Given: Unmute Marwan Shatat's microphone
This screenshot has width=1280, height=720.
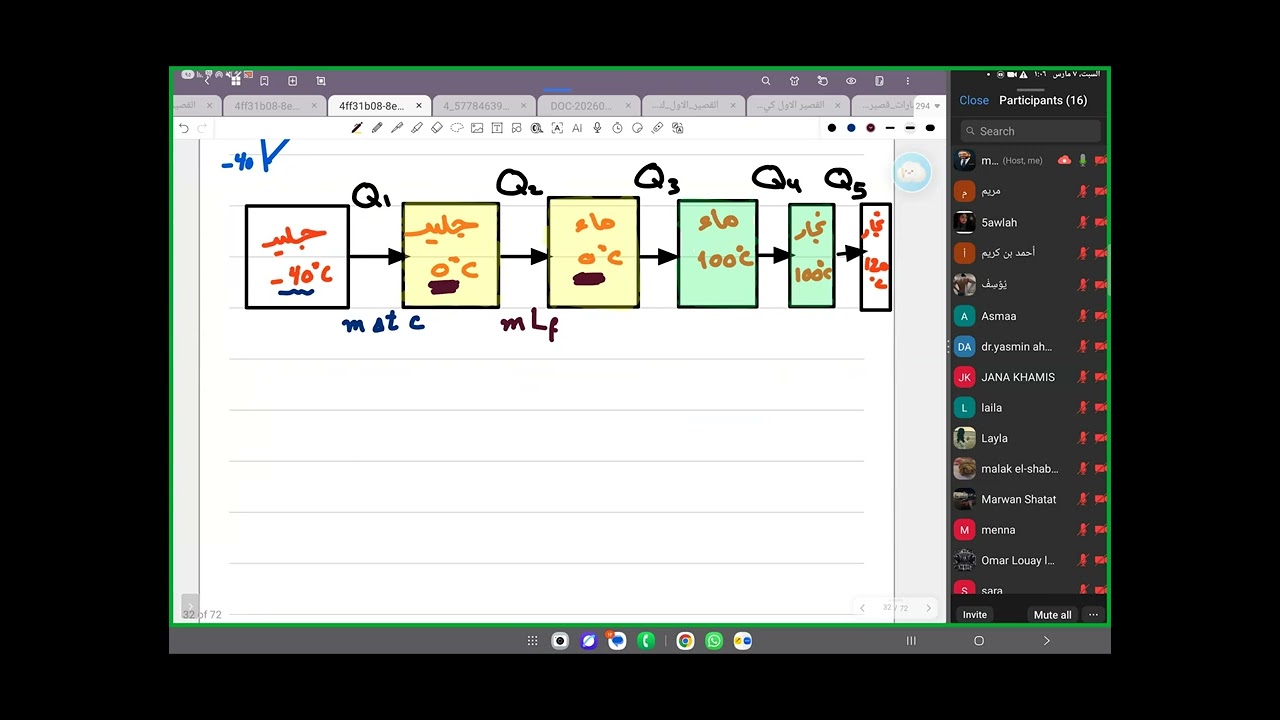Looking at the screenshot, I should pyautogui.click(x=1082, y=499).
